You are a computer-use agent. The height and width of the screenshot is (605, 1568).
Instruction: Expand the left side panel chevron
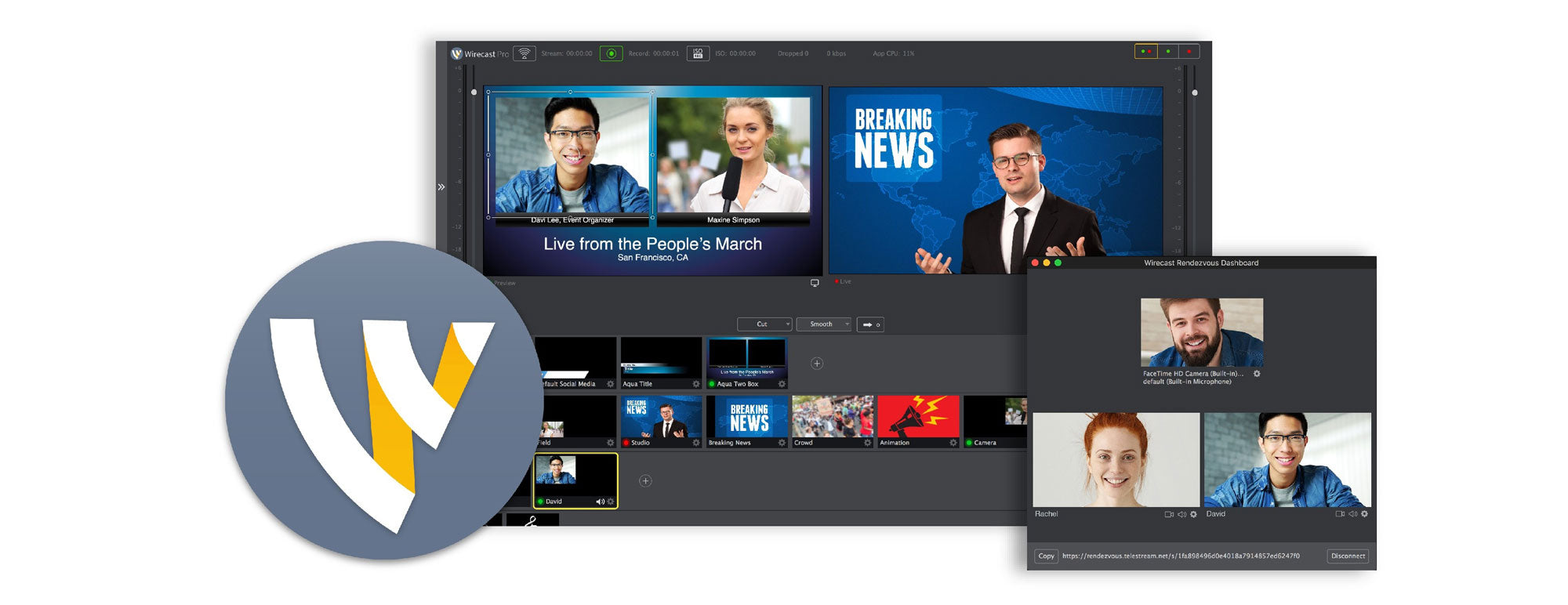point(441,187)
